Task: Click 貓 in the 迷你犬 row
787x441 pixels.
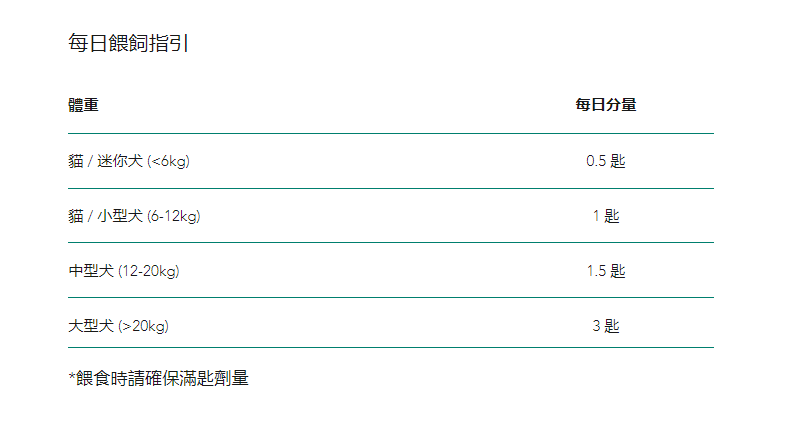Action: click(76, 161)
